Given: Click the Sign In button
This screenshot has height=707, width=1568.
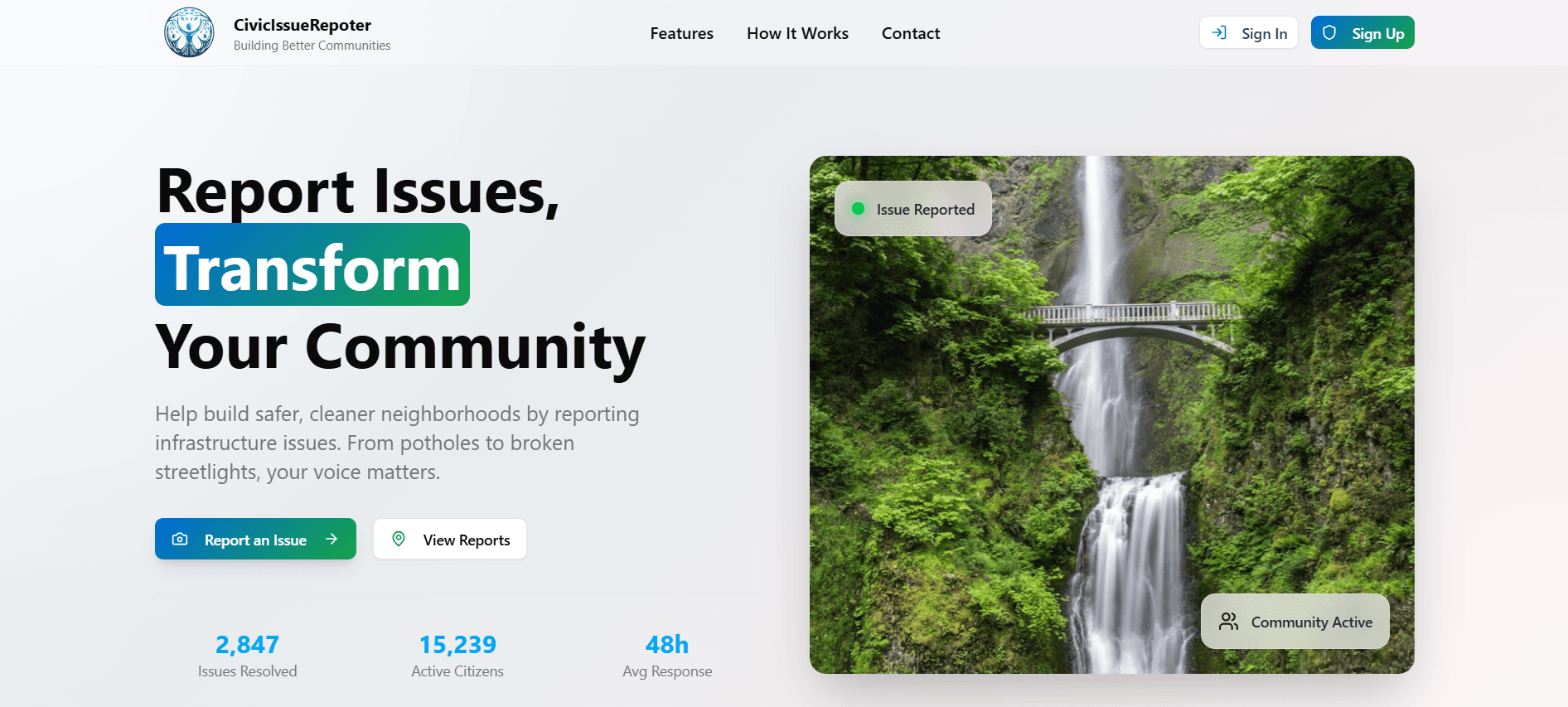Looking at the screenshot, I should click(x=1249, y=33).
